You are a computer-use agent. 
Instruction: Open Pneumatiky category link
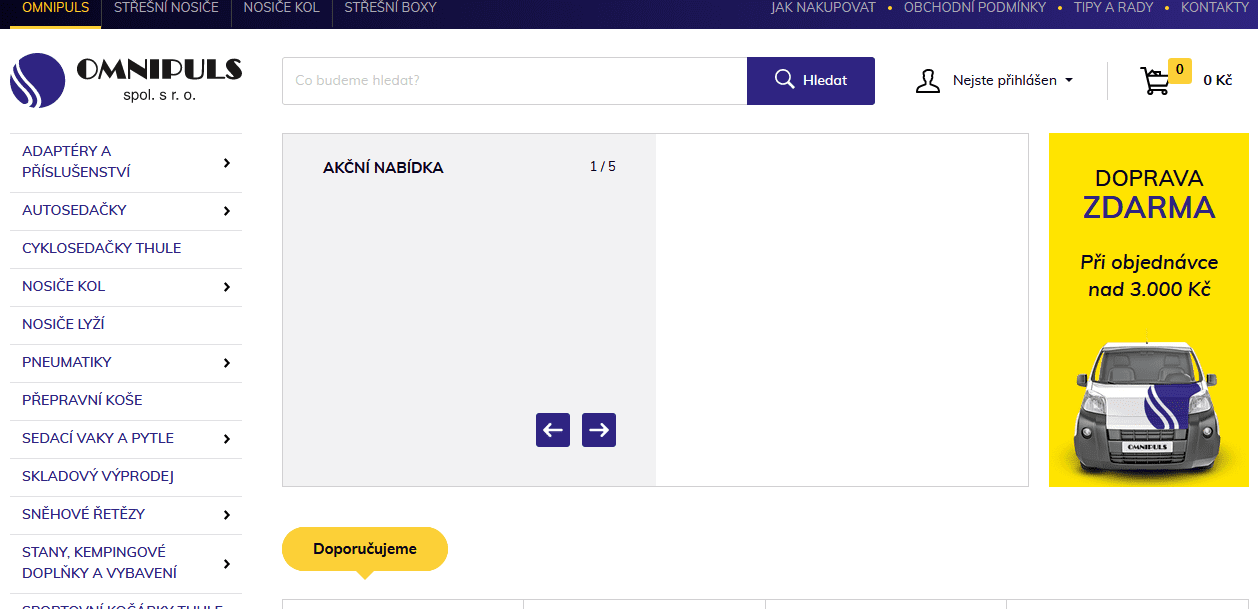click(67, 362)
